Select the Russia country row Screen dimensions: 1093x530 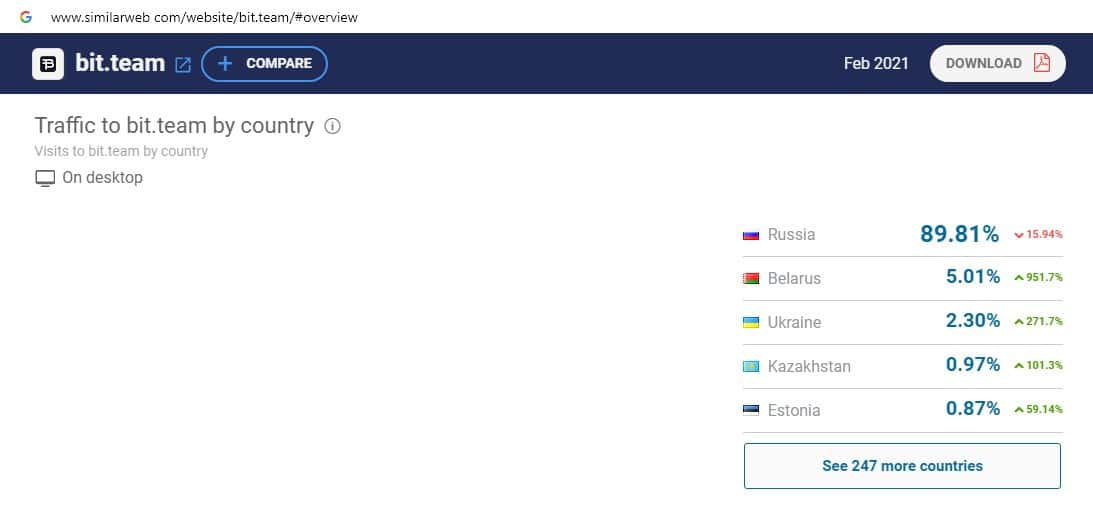tap(901, 235)
